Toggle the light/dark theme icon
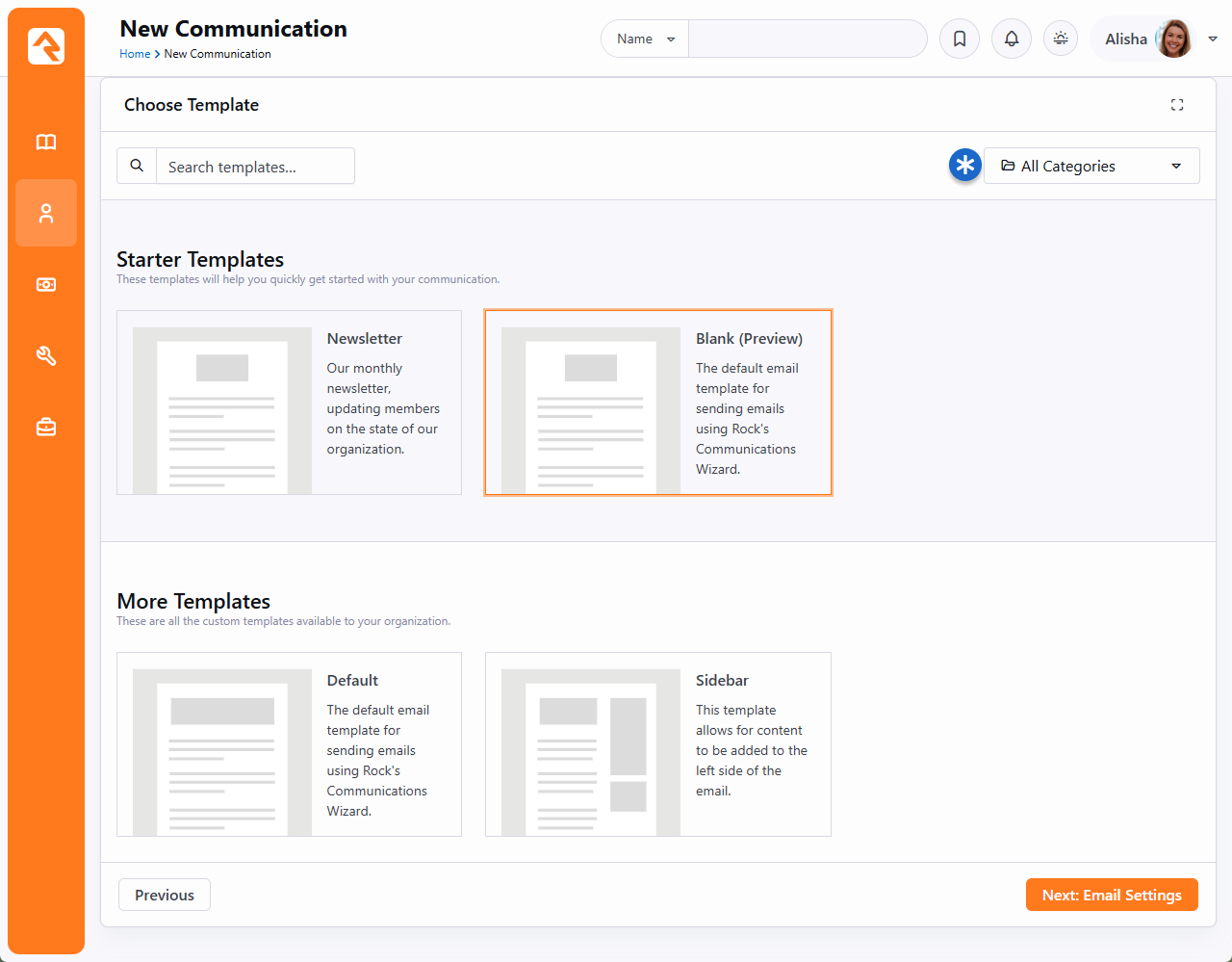Viewport: 1232px width, 962px height. [x=1061, y=39]
